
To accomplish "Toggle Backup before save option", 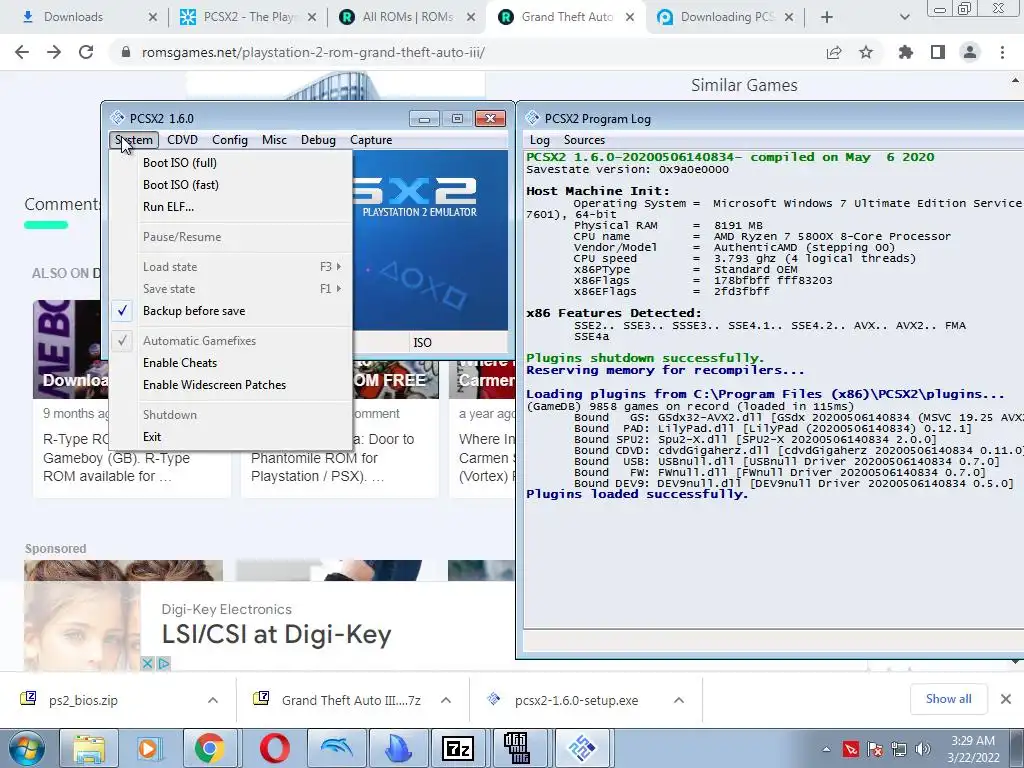I will tap(231, 311).
